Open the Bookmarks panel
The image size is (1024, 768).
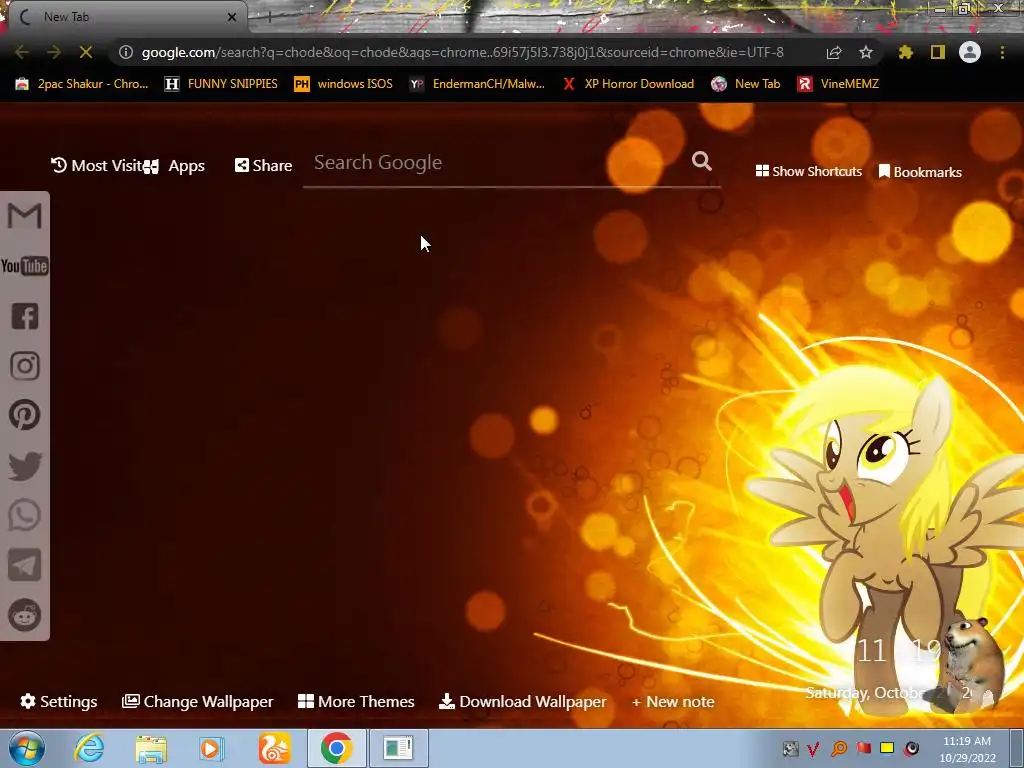click(x=920, y=172)
